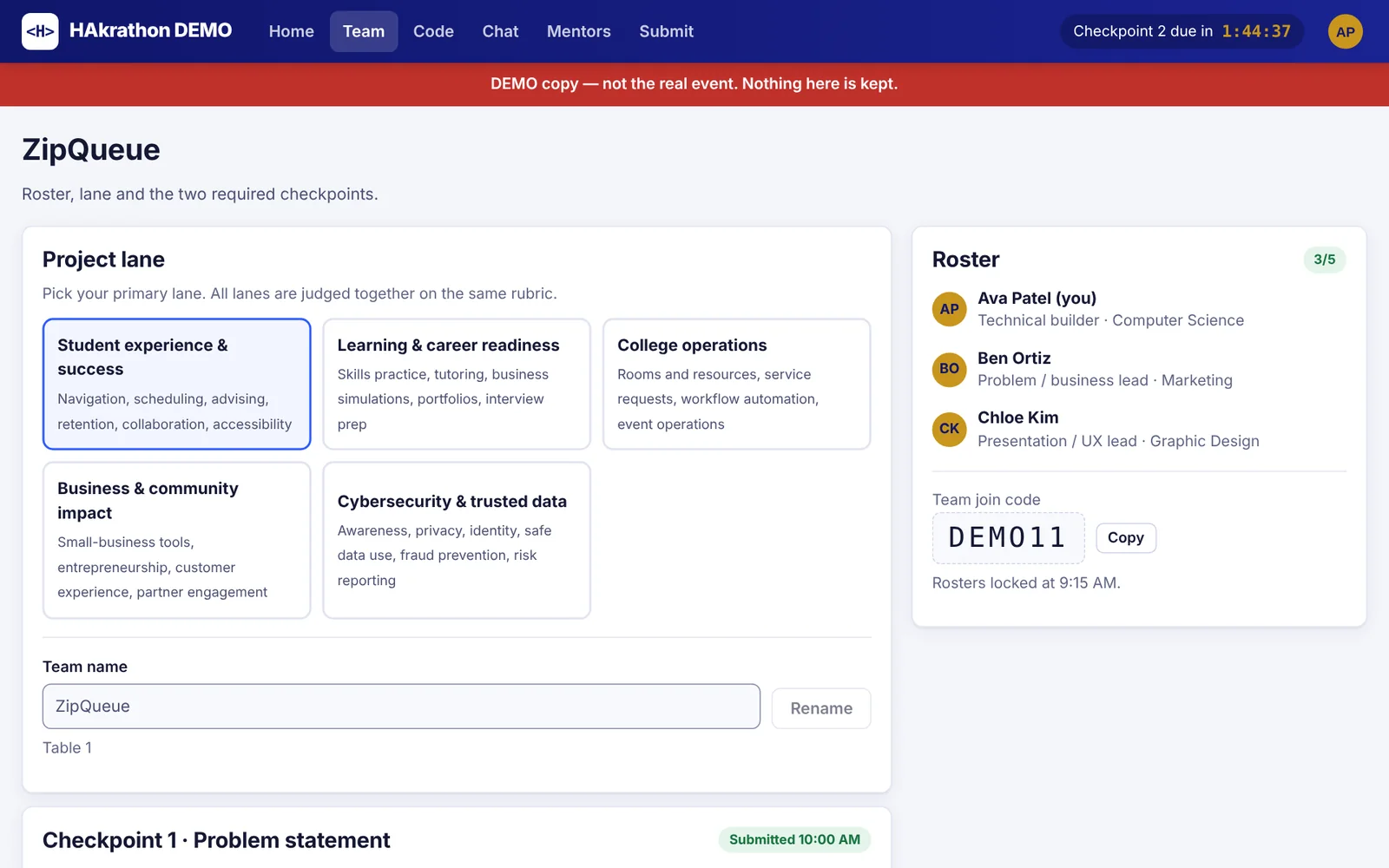
Task: Open the Code tab
Action: (x=433, y=31)
